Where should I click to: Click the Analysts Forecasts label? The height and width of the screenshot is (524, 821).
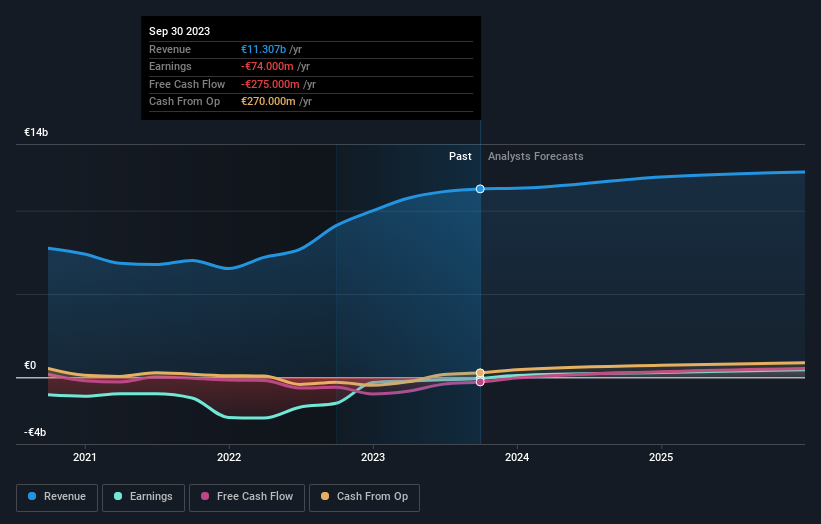[536, 156]
